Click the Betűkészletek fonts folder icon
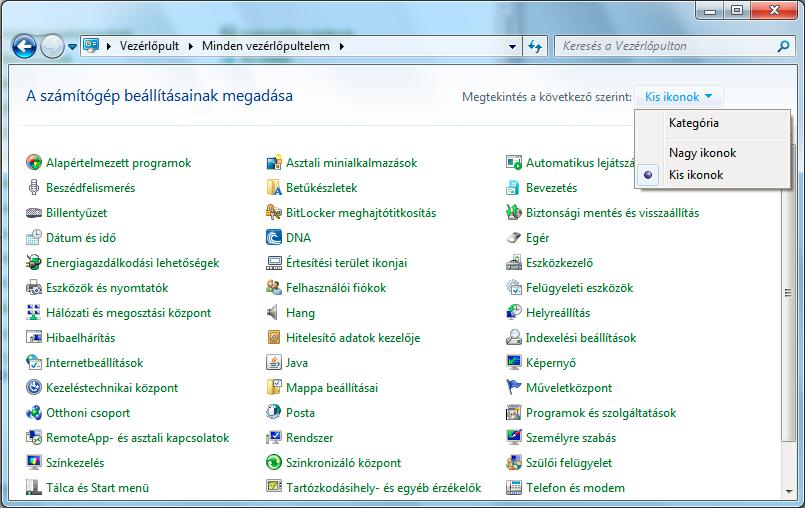 point(274,187)
